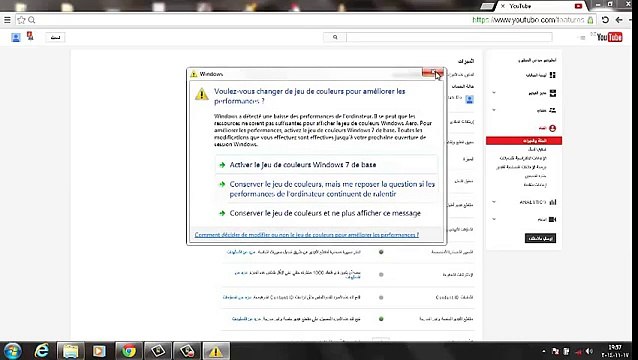This screenshot has width=638, height=360.
Task: Open the media player taskbar icon
Action: tap(99, 351)
